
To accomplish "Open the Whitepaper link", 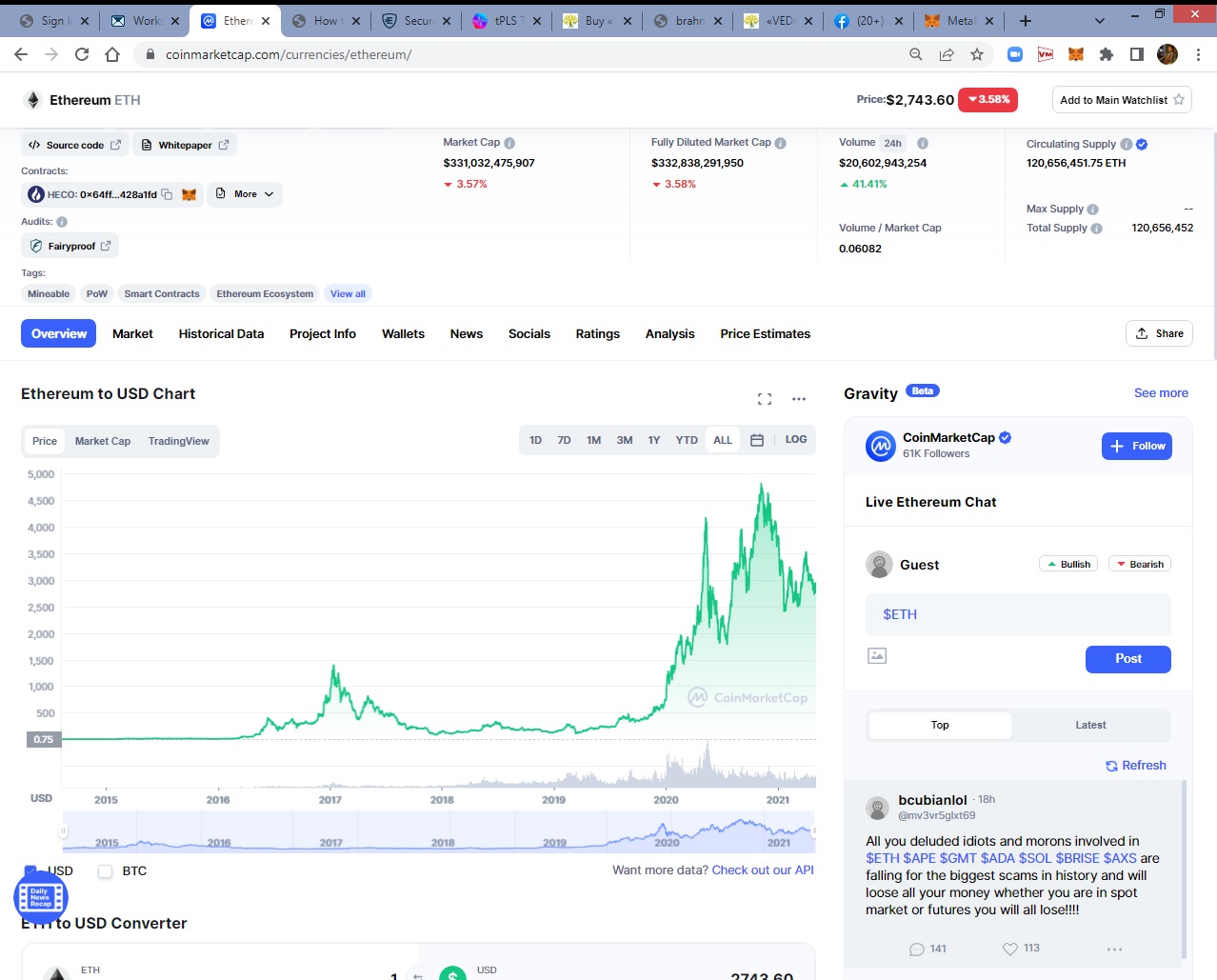I will [x=185, y=145].
